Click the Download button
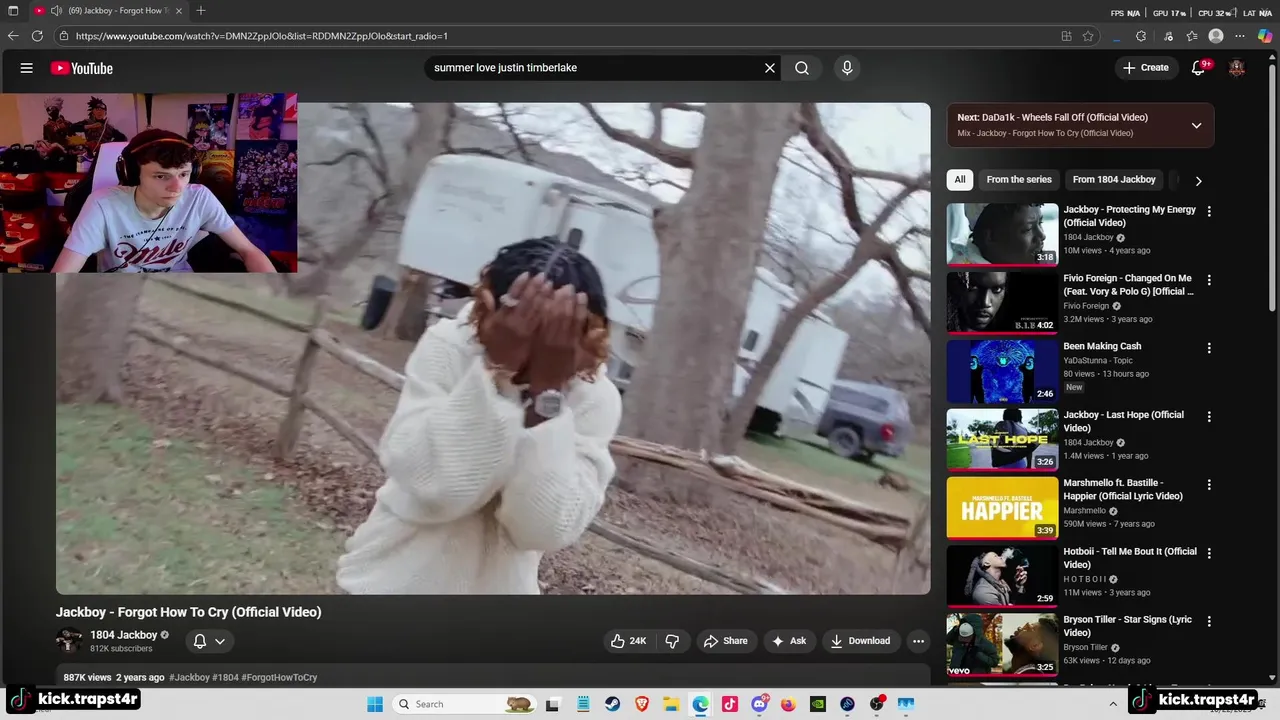 click(x=860, y=641)
